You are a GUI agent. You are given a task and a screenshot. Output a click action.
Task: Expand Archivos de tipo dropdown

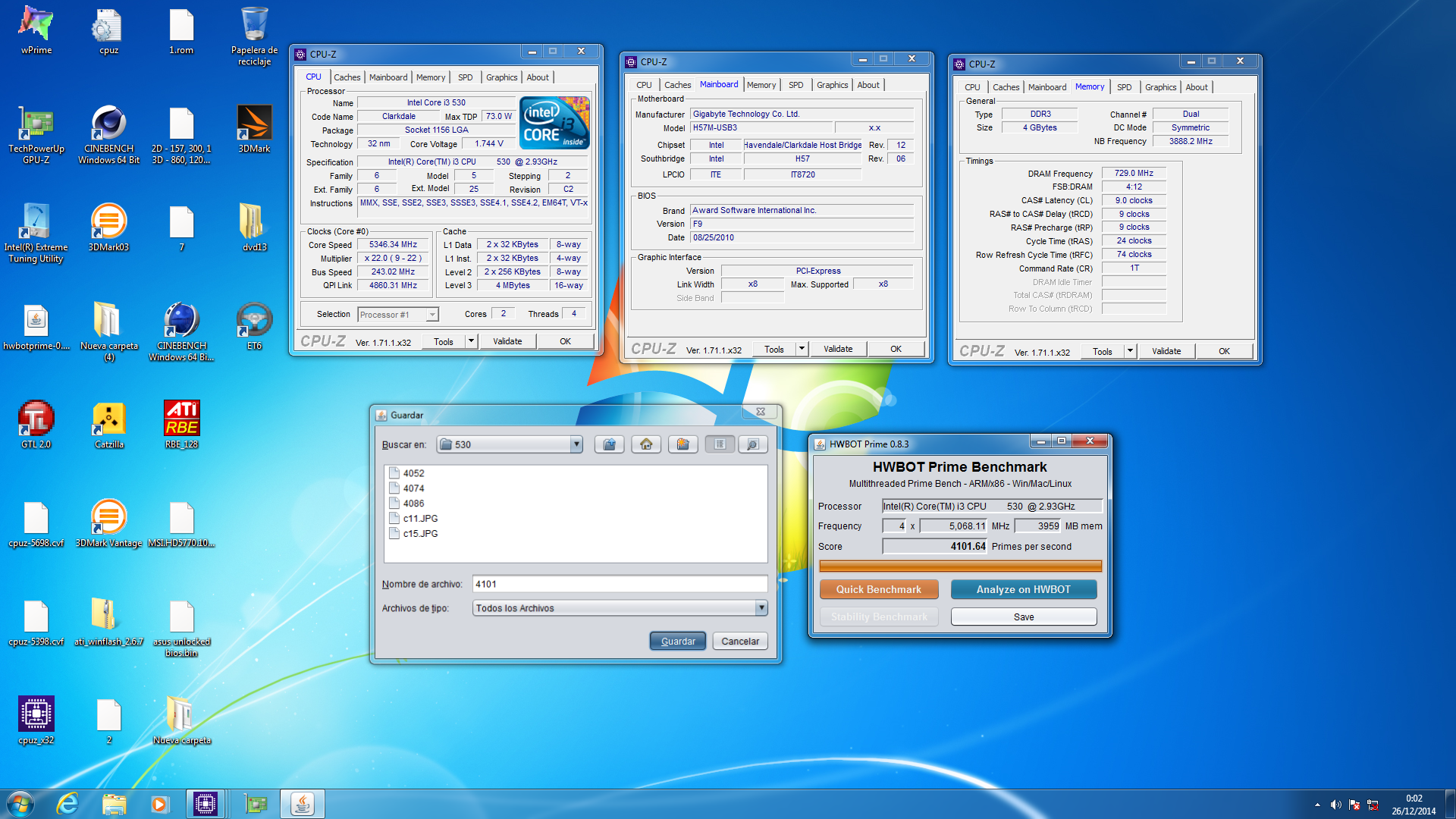coord(761,608)
